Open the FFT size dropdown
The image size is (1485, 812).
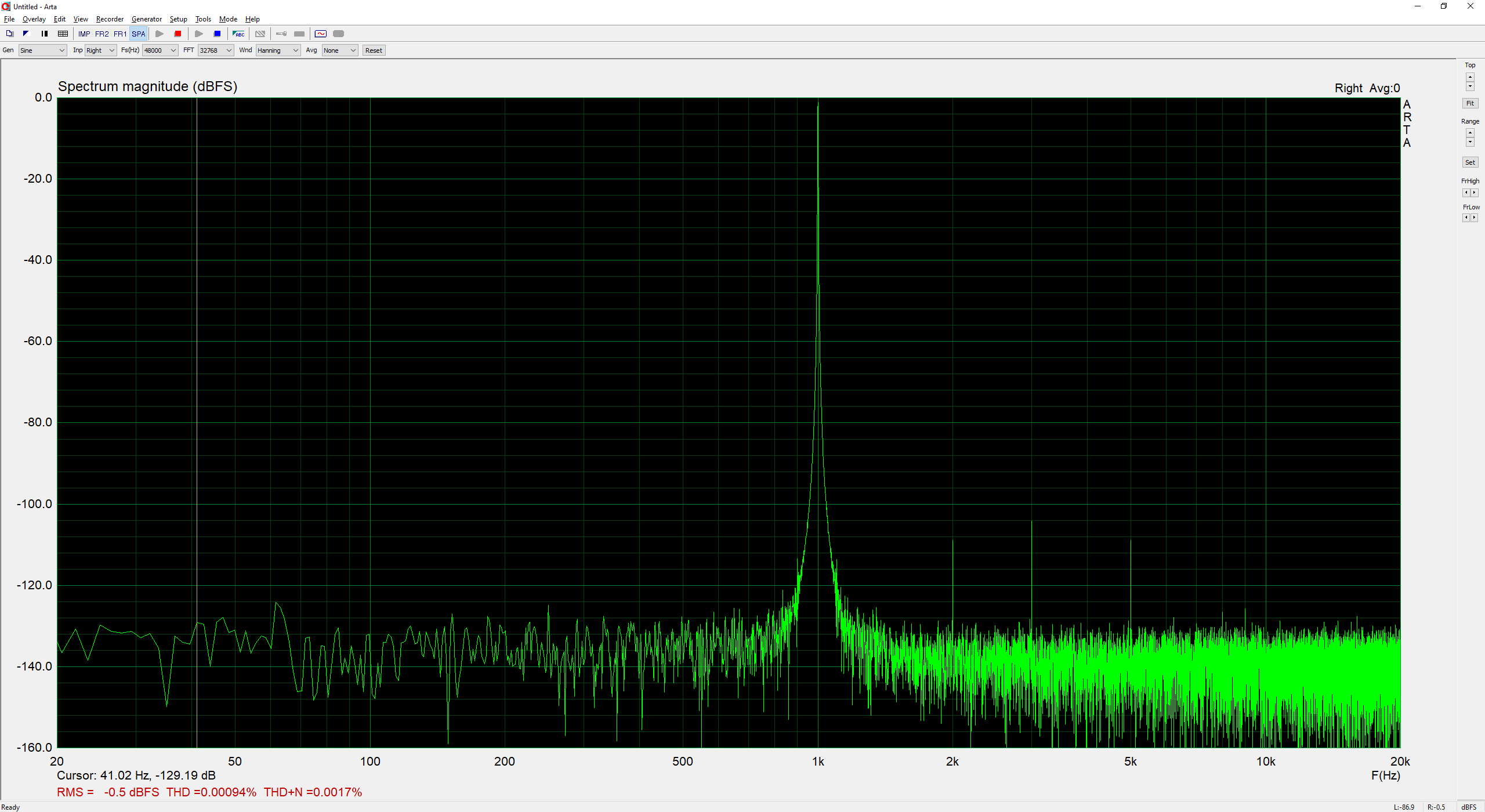(216, 50)
